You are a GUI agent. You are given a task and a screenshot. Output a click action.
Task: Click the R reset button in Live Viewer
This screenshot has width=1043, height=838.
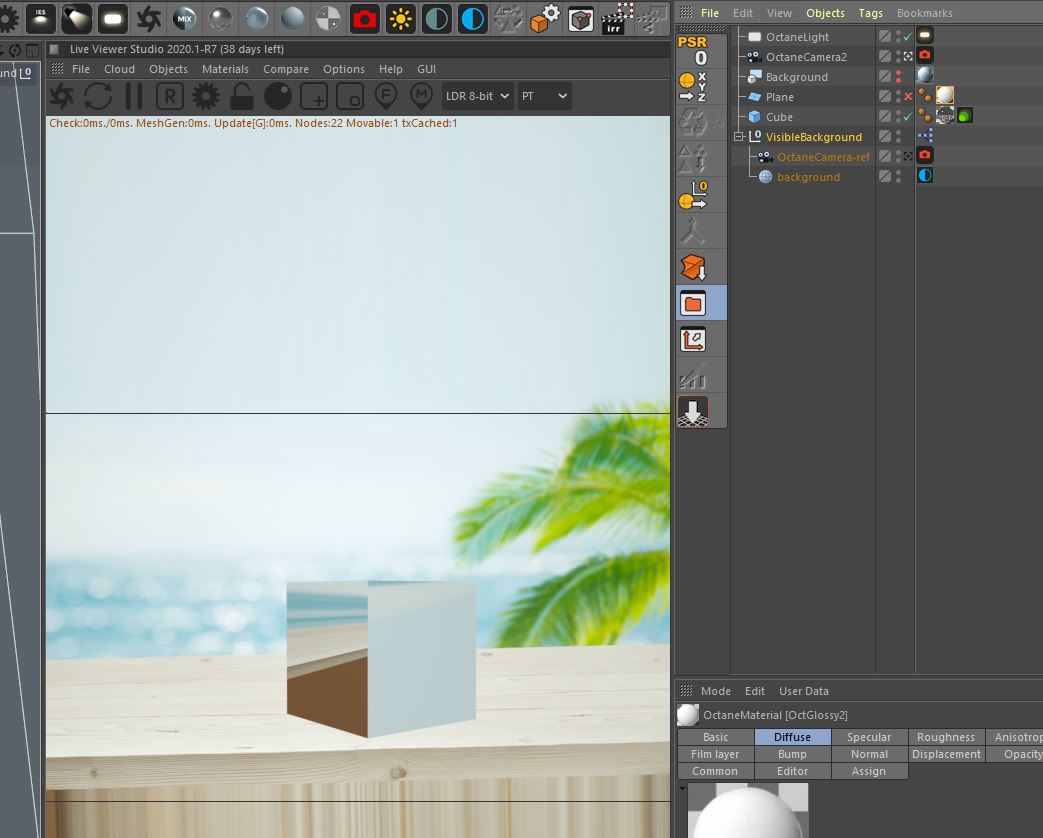170,96
